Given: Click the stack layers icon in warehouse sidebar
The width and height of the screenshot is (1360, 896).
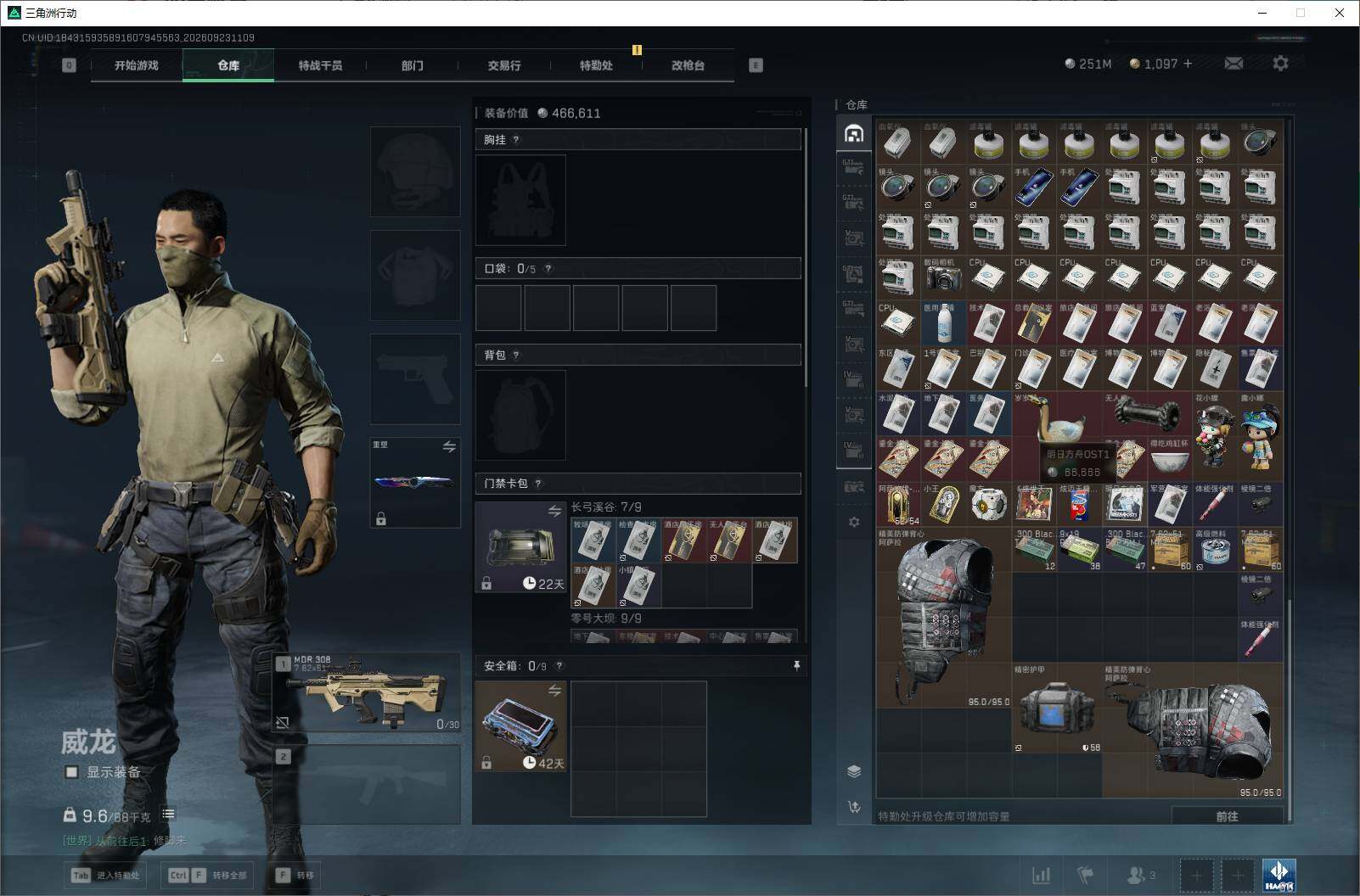Looking at the screenshot, I should pos(854,771).
